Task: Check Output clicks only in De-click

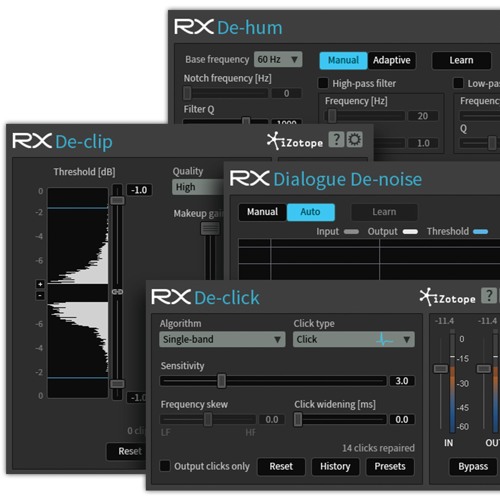Action: (x=165, y=466)
